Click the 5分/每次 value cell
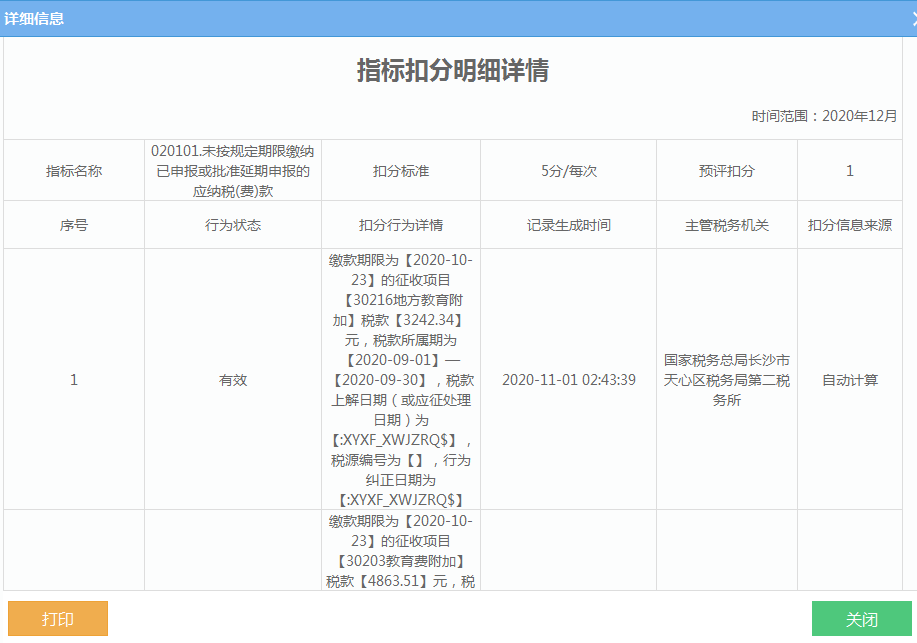The image size is (917, 643). point(568,171)
